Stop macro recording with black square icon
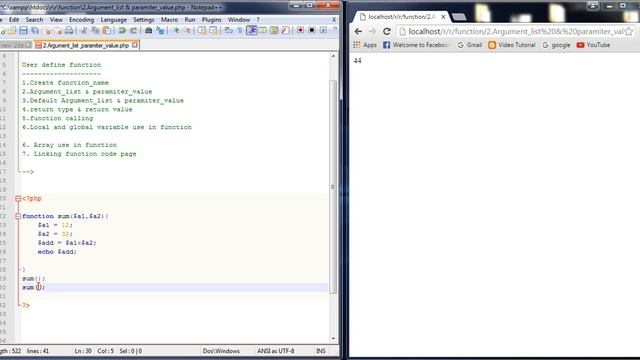The width and height of the screenshot is (640, 360). tap(312, 31)
